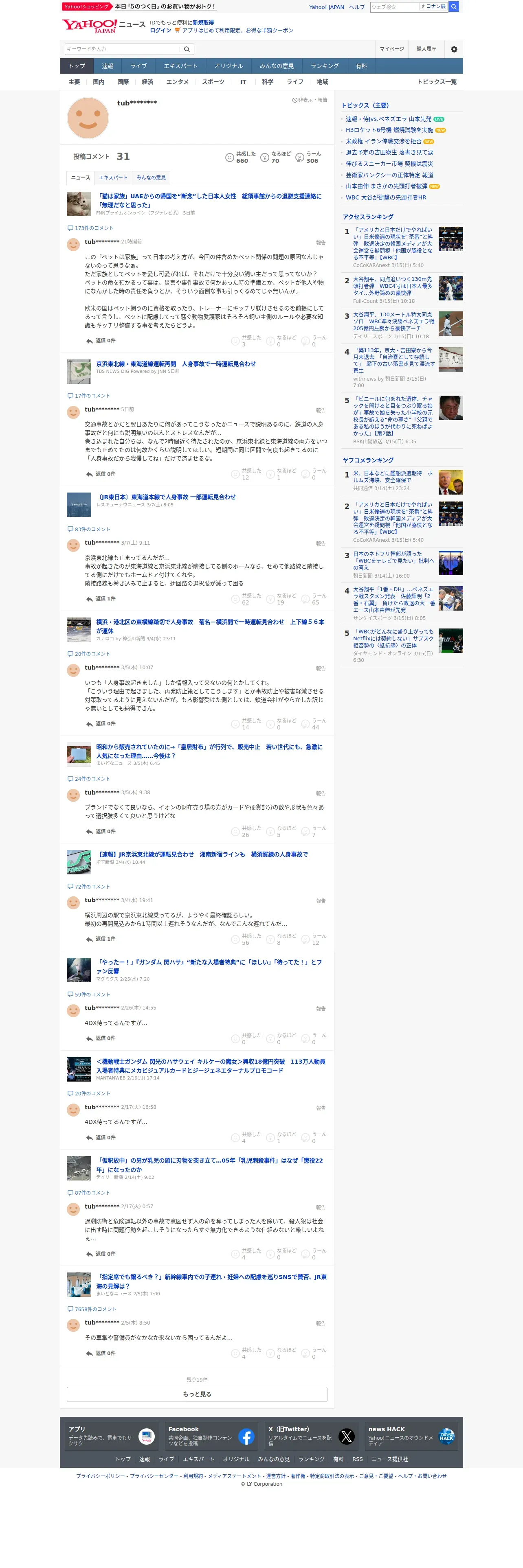This screenshot has width=523, height=1568.
Task: Click the reply arrow on the 4DX comment dated 2/26
Action: tap(90, 1038)
